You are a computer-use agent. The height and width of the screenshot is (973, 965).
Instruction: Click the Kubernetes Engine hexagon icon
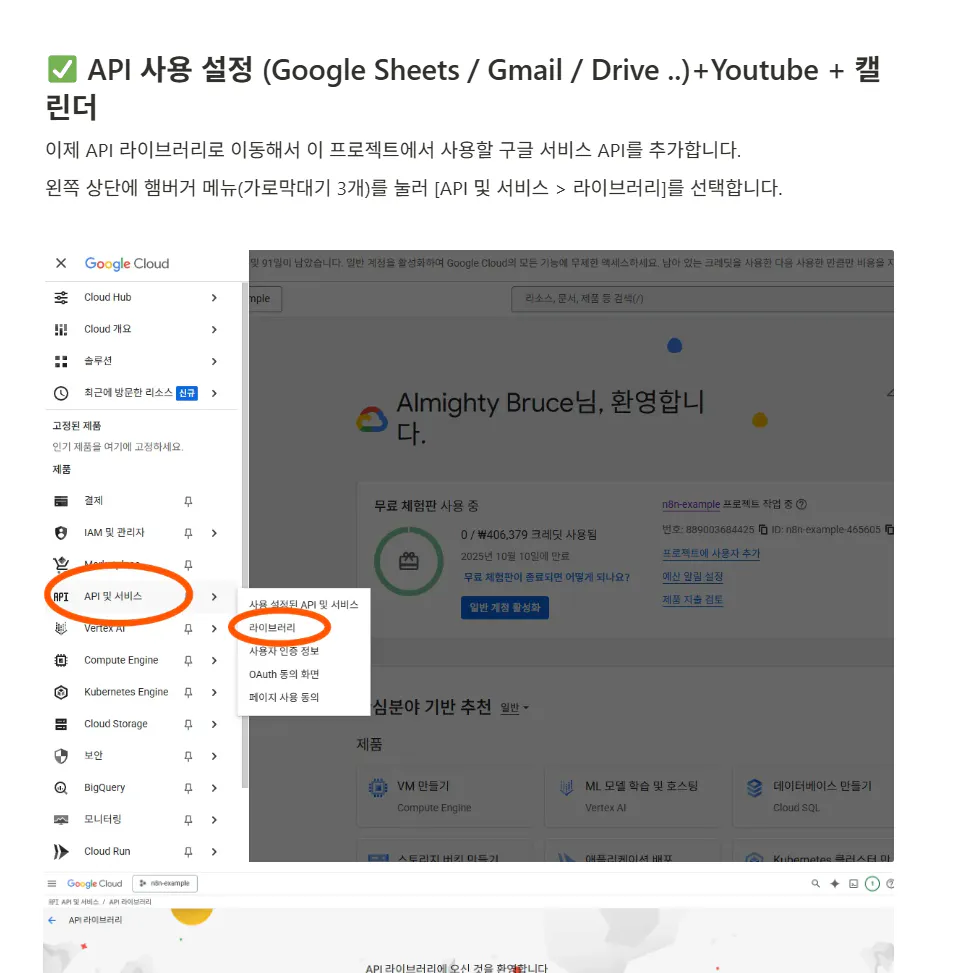tap(61, 692)
